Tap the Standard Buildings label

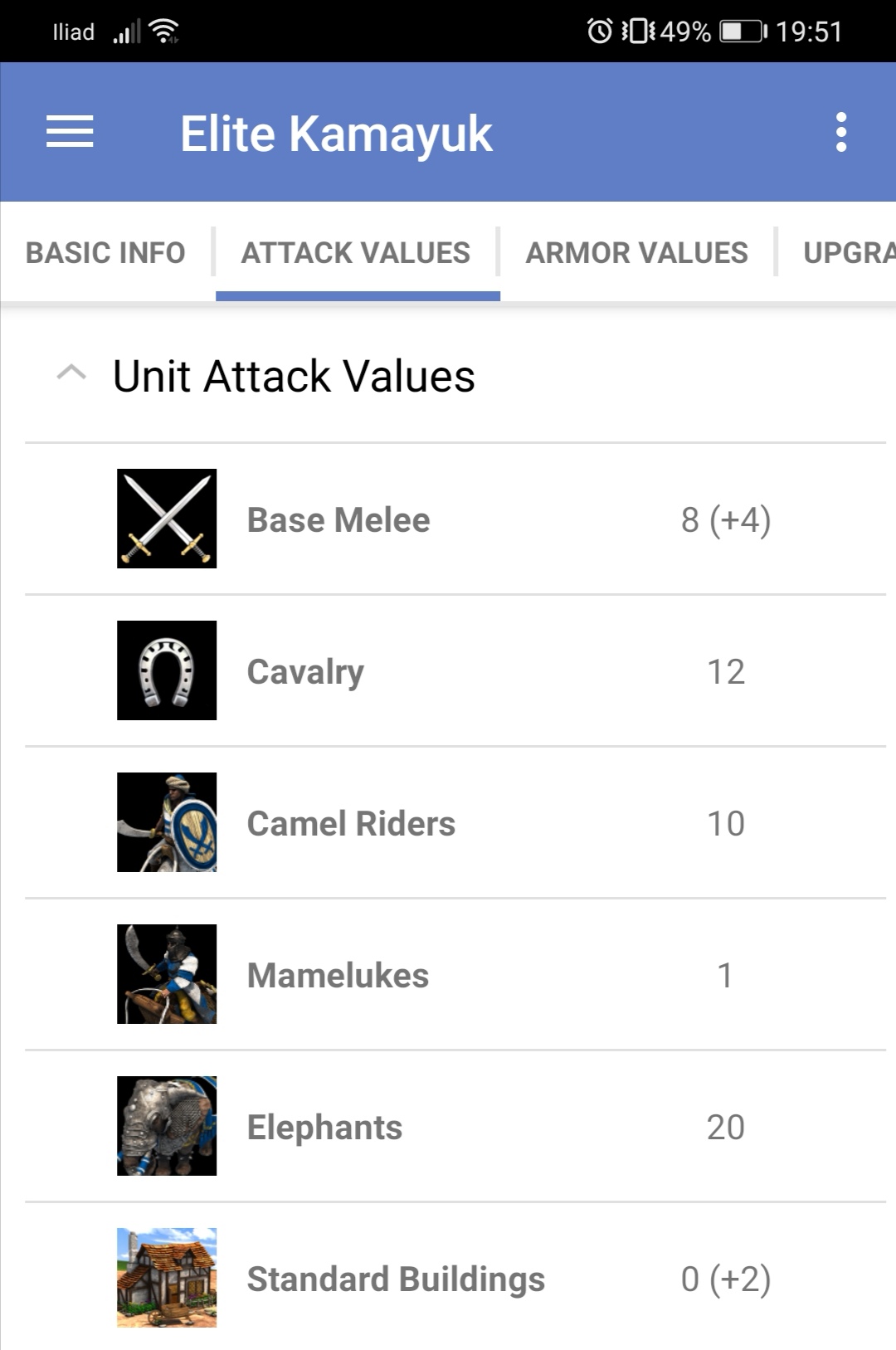point(396,1279)
